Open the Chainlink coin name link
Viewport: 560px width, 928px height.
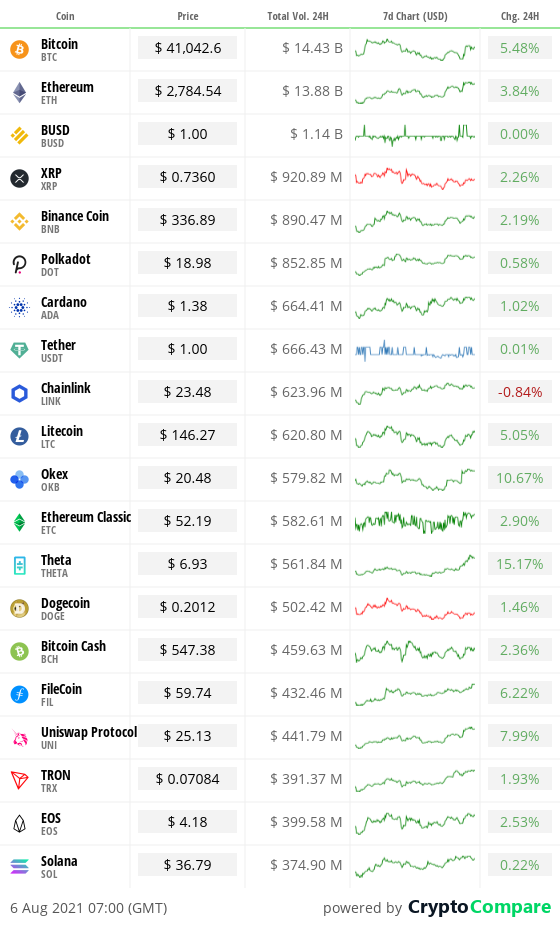click(x=66, y=388)
